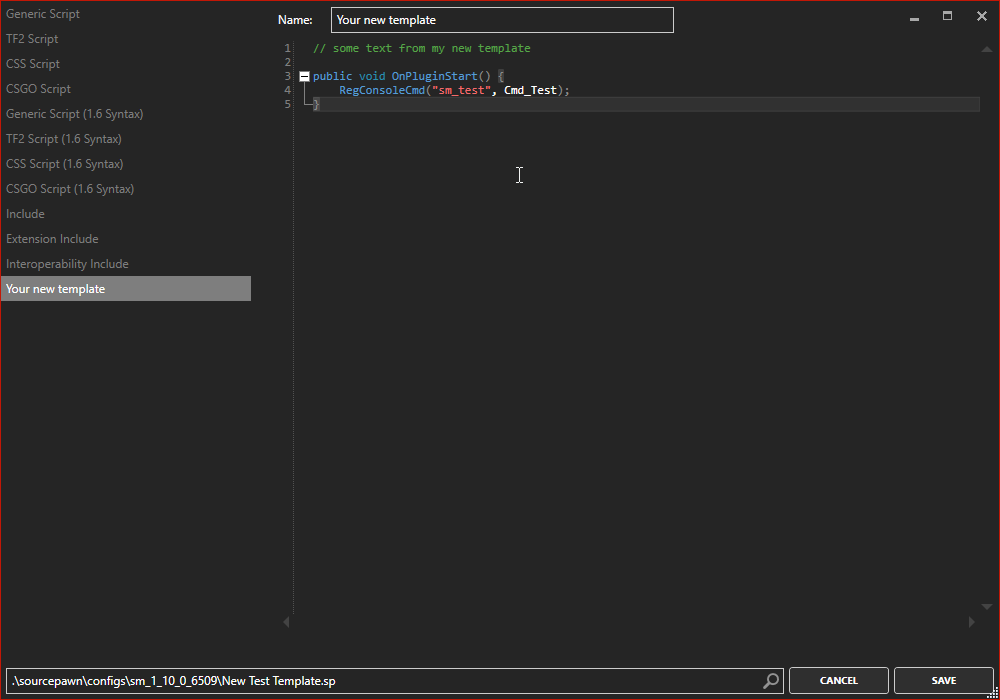Click the "sm_test" string literal
Viewport: 1000px width, 700px height.
click(461, 91)
